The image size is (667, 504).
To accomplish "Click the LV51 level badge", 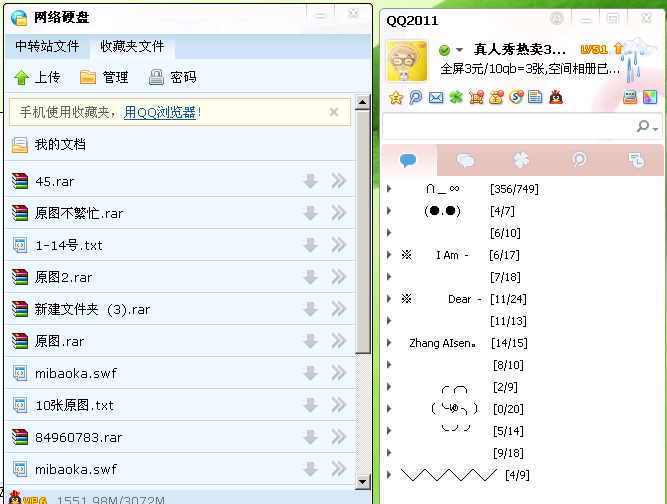I will [594, 50].
